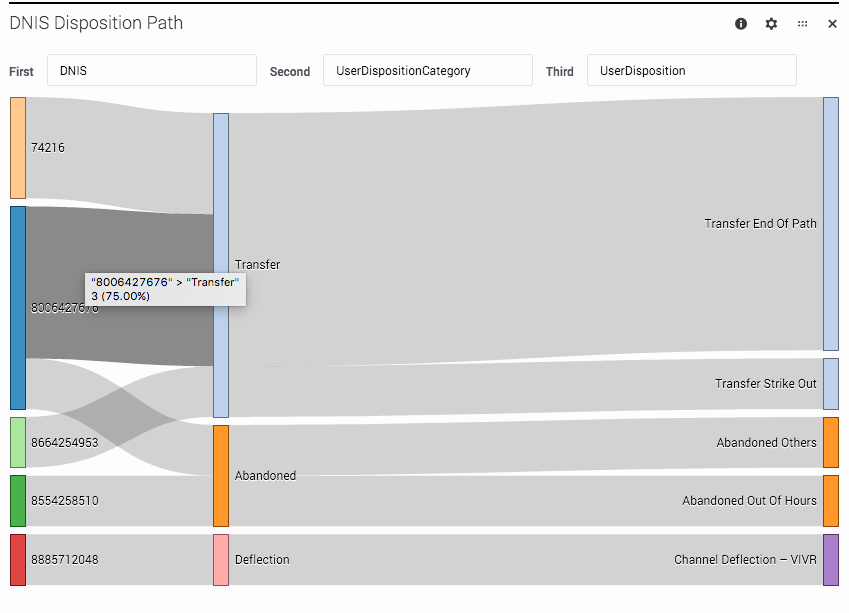Close the DNIS Disposition Path widget
Viewport: 849px width, 613px height.
832,23
